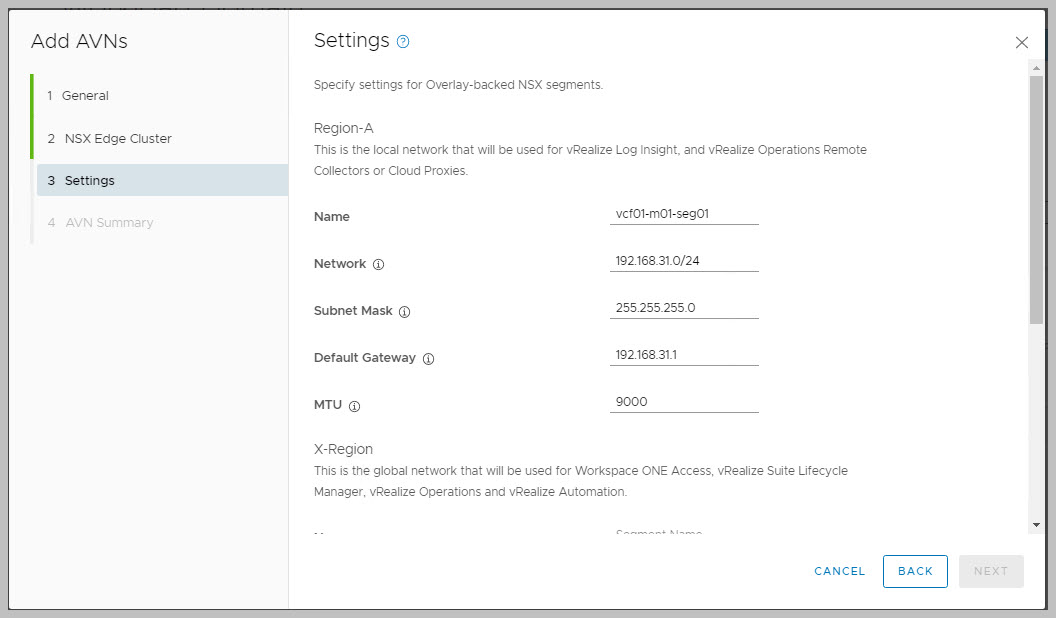Click the Next button
Viewport: 1056px width, 618px height.
[x=990, y=571]
